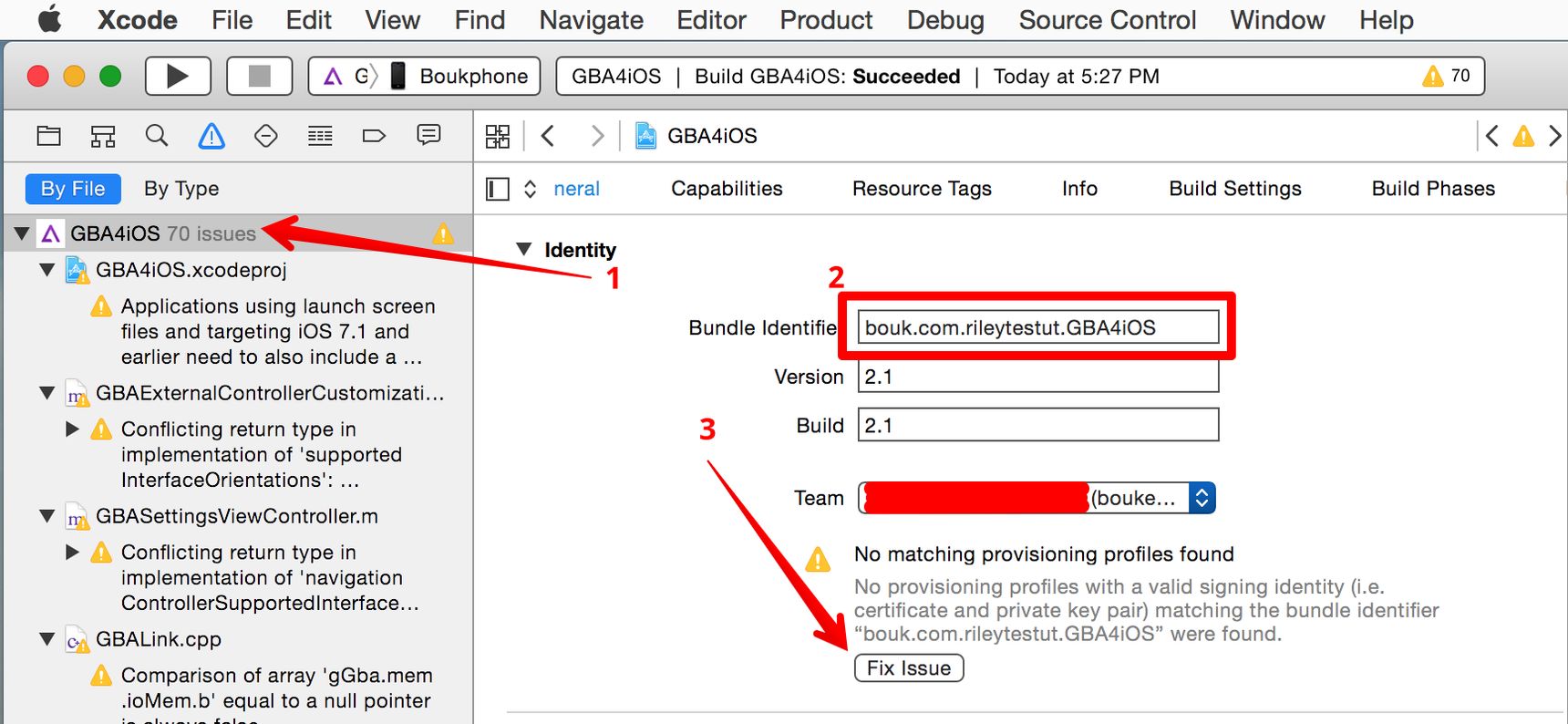
Task: Collapse the GBA4iOS 70 issues group
Action: [21, 233]
